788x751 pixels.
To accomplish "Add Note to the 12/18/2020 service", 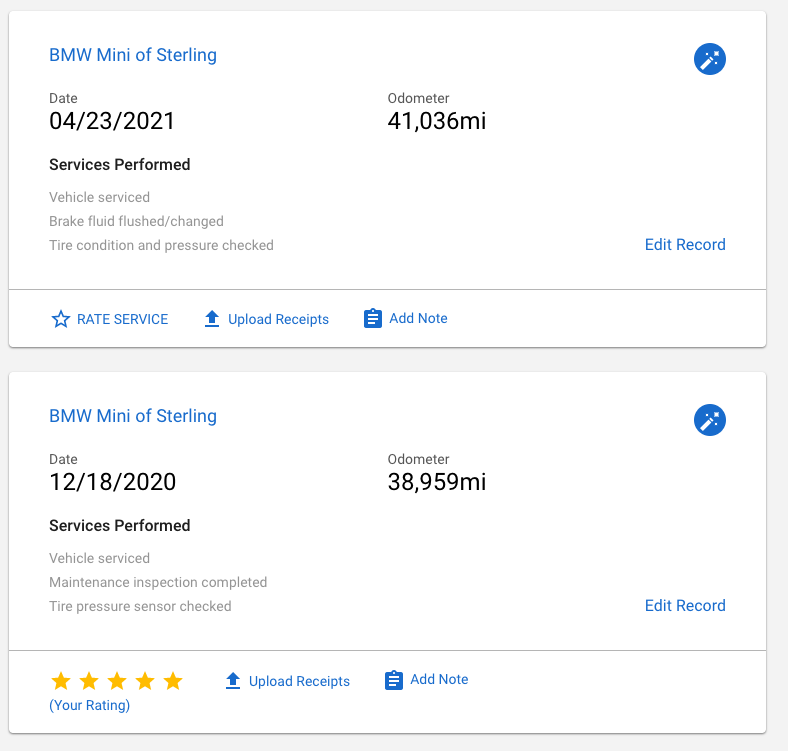I will click(x=439, y=679).
